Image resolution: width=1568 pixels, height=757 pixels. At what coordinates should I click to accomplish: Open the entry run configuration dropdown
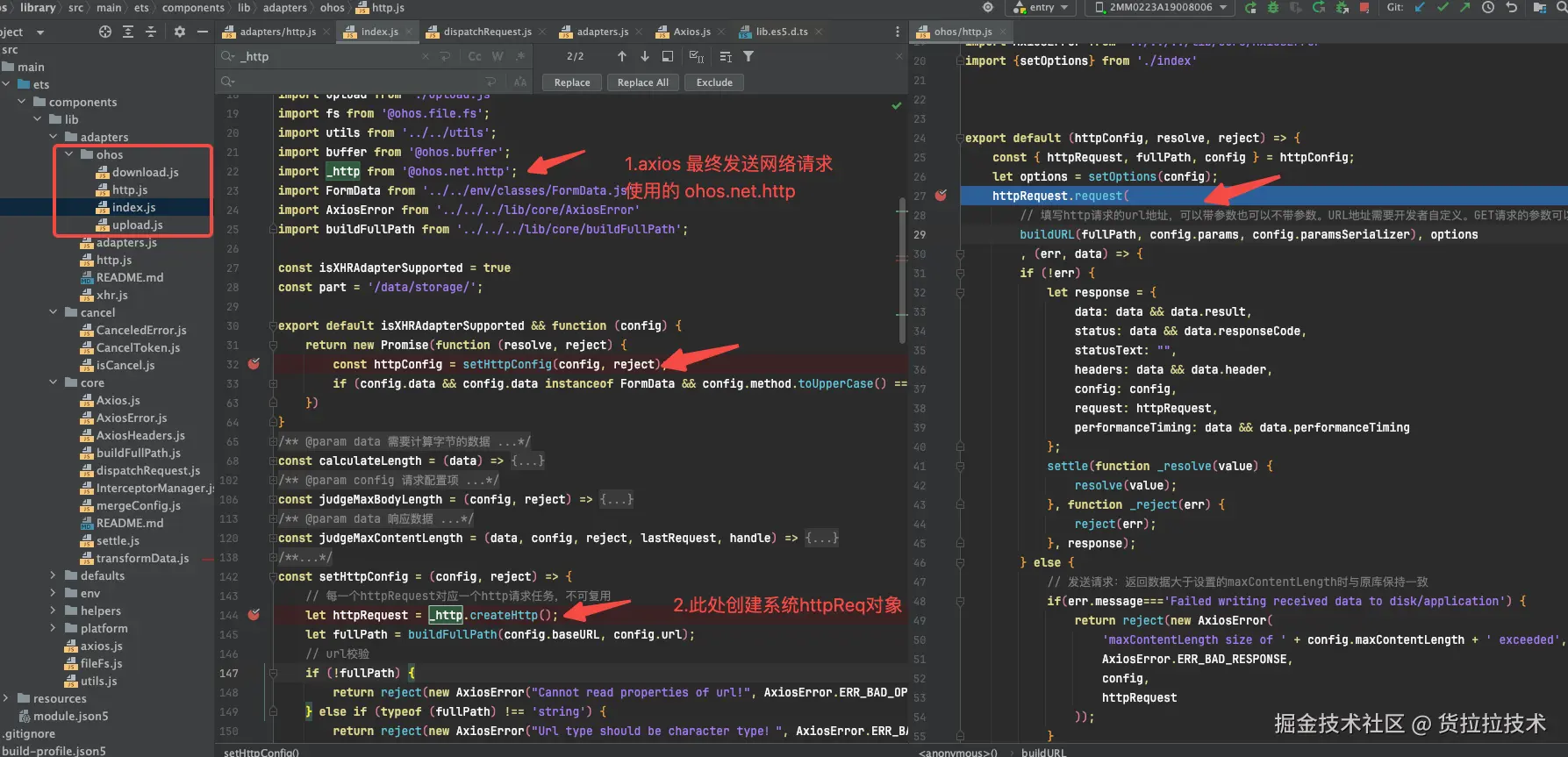coord(1042,8)
